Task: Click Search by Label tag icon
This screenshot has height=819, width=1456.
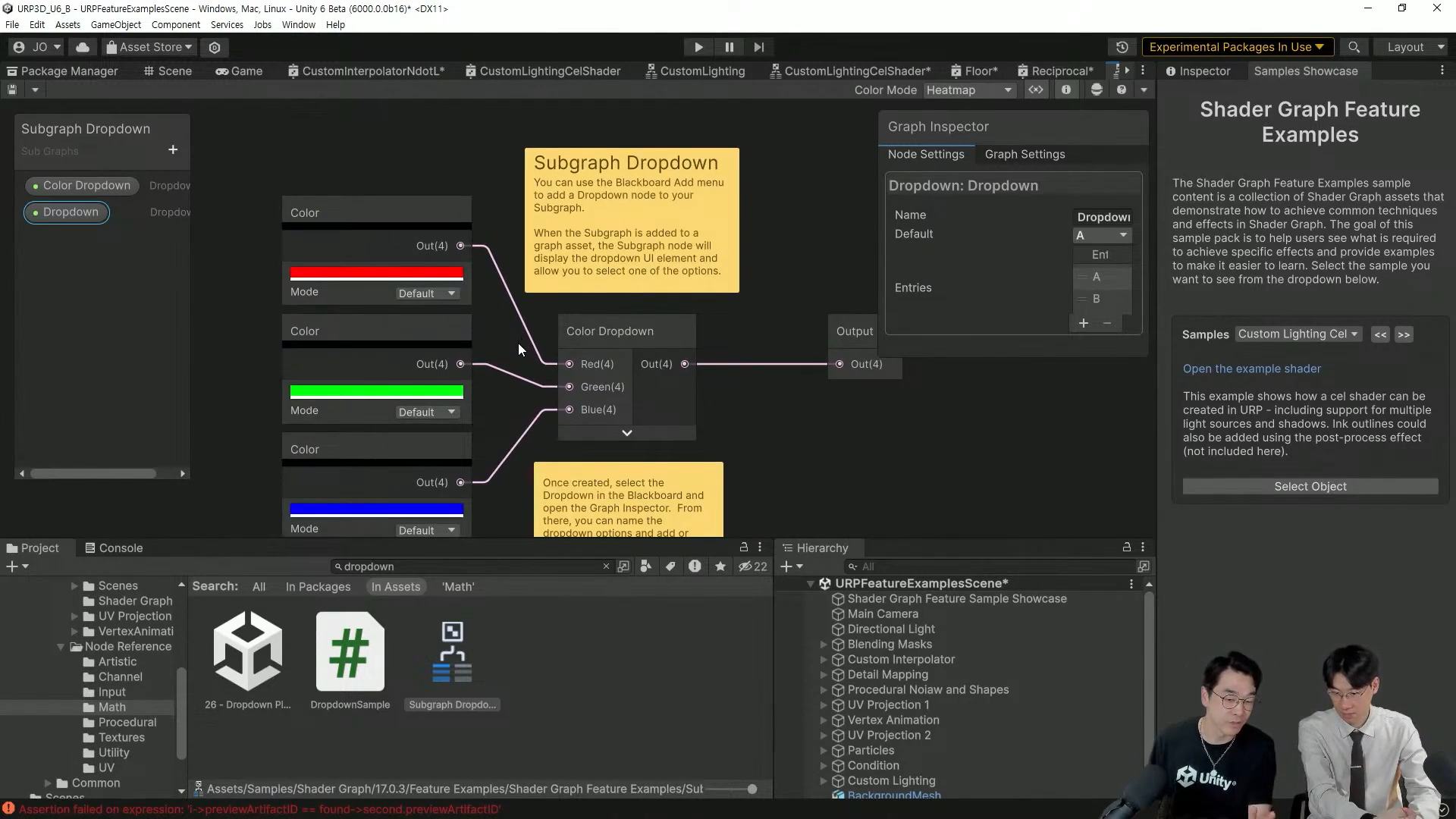Action: [670, 566]
